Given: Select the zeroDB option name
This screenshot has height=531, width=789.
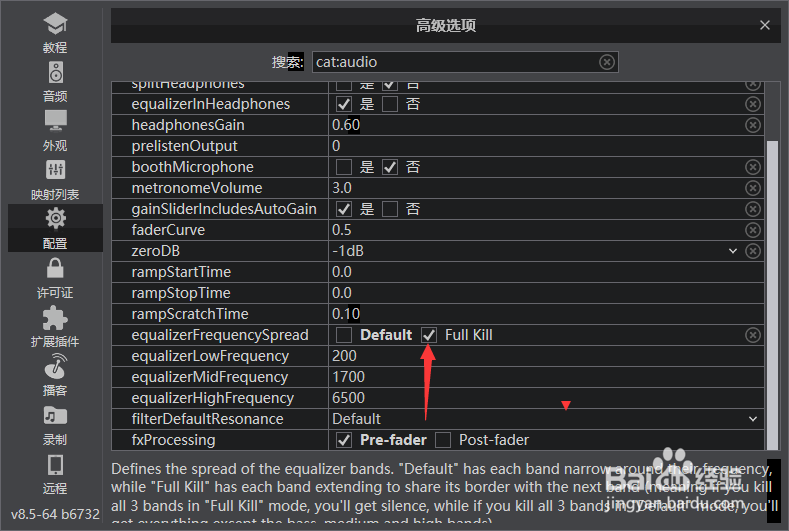Looking at the screenshot, I should pyautogui.click(x=155, y=251).
